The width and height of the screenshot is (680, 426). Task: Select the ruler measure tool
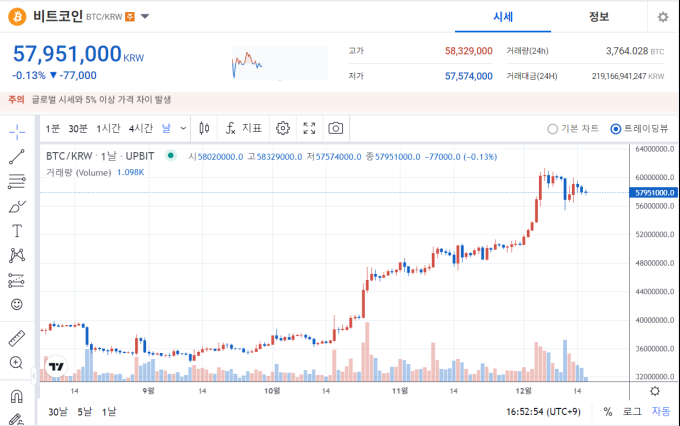point(17,338)
